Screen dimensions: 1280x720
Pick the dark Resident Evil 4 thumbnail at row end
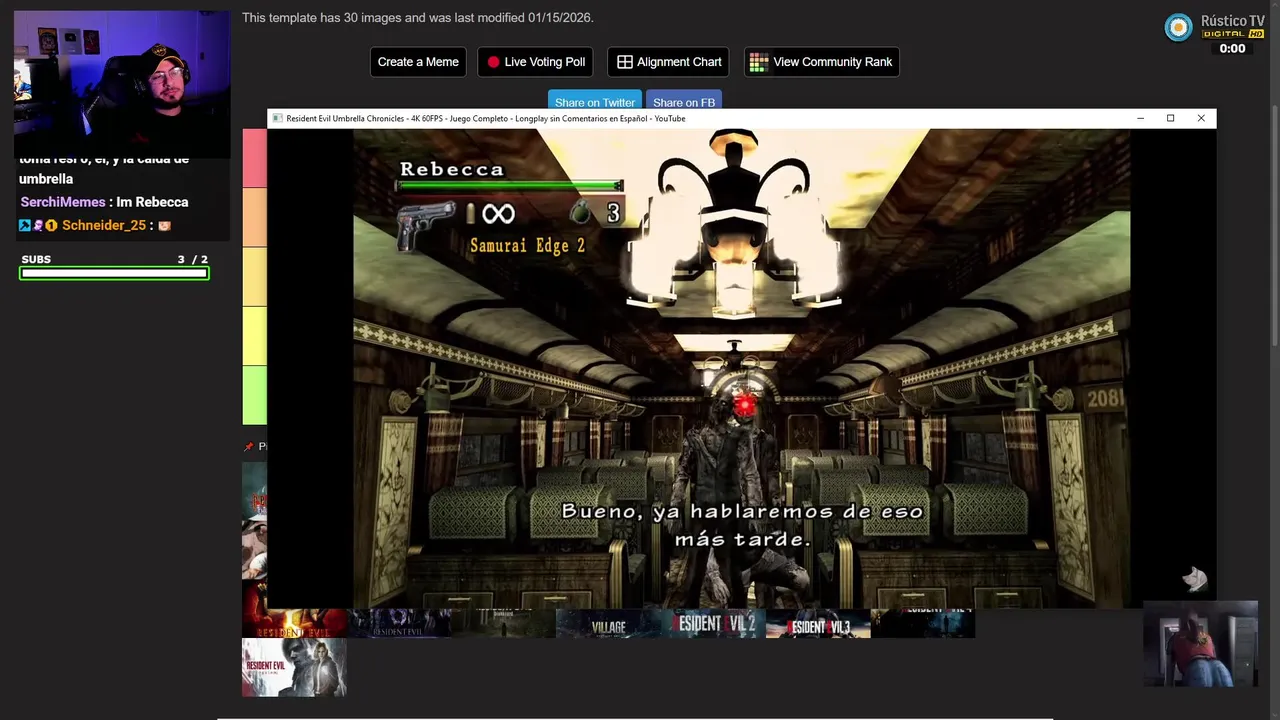click(923, 623)
